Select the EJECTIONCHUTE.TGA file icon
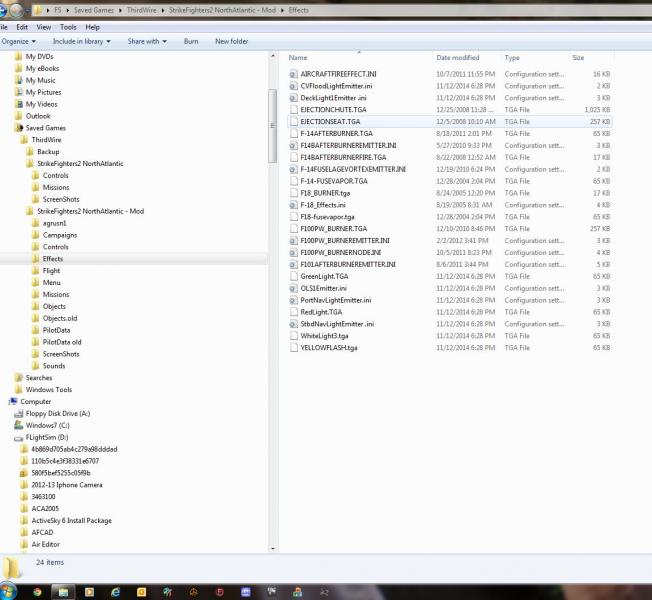Image resolution: width=652 pixels, height=600 pixels. pyautogui.click(x=294, y=110)
